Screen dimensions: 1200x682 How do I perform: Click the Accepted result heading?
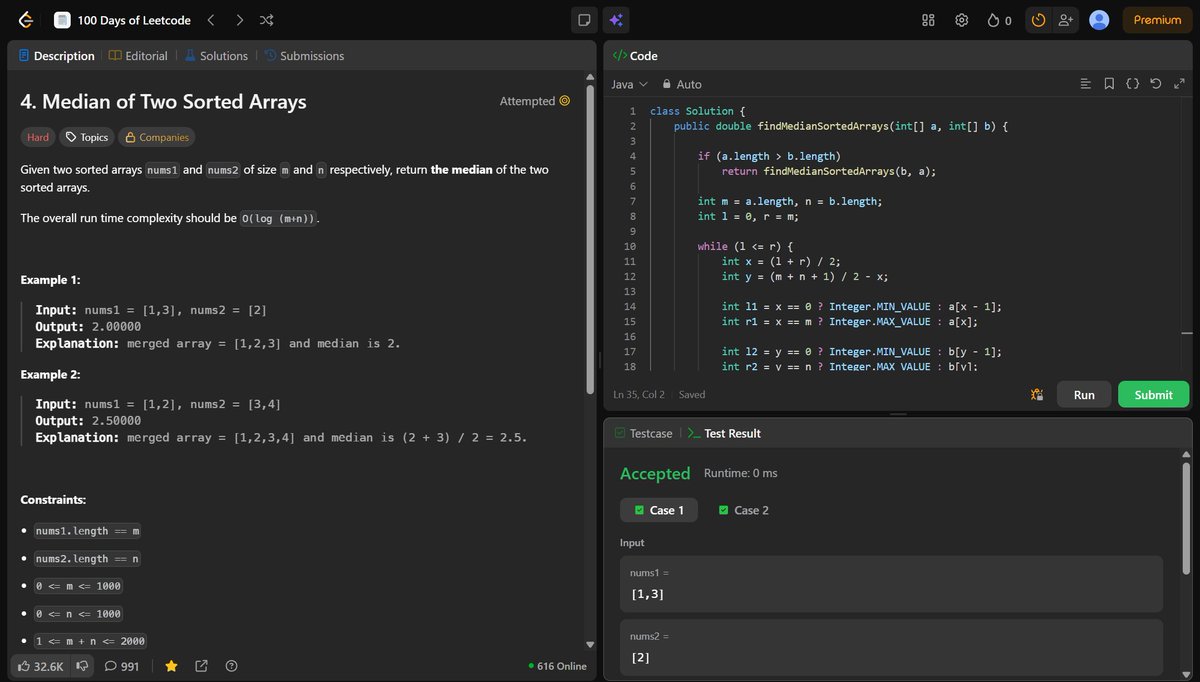point(655,473)
